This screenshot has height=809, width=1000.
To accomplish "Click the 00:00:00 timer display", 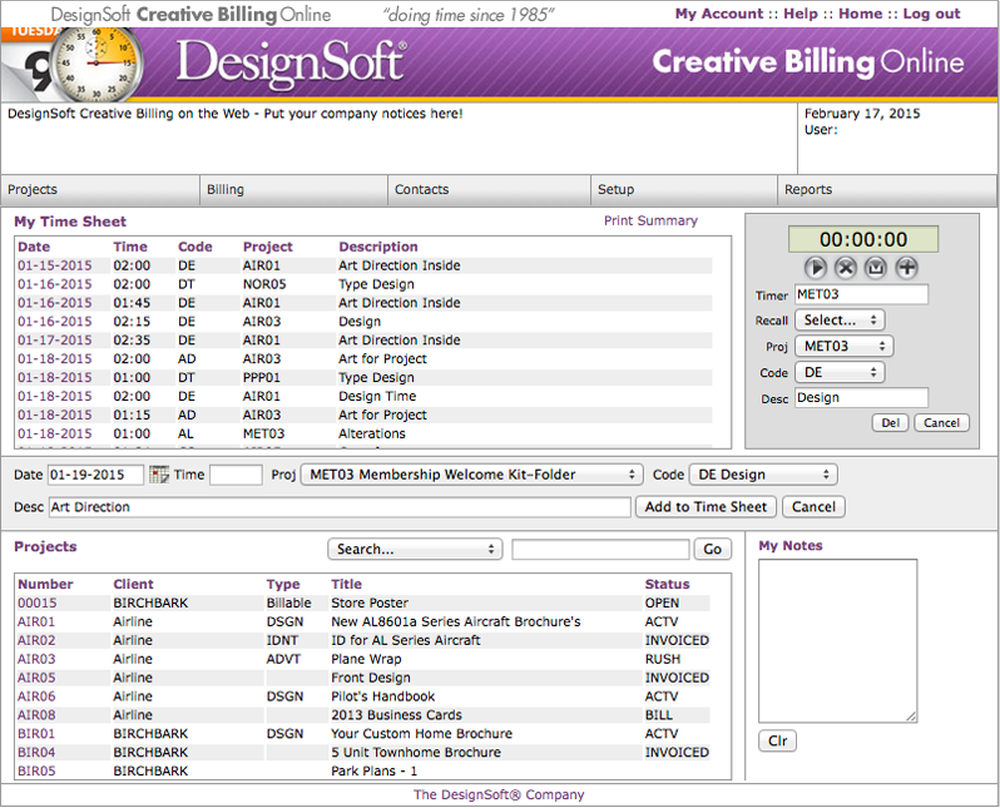I will click(x=863, y=239).
